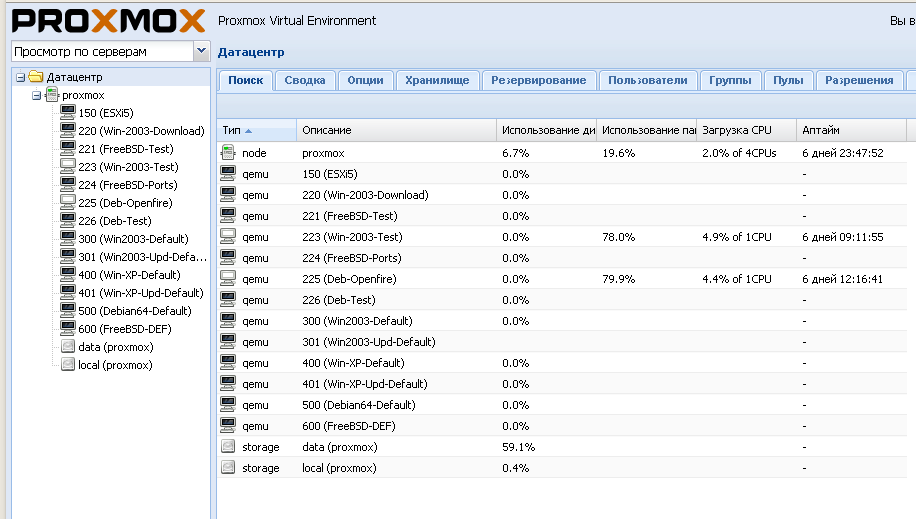Image resolution: width=916 pixels, height=519 pixels.
Task: Click VM icon for 300 (Win2003-Default) in tree
Action: click(68, 238)
